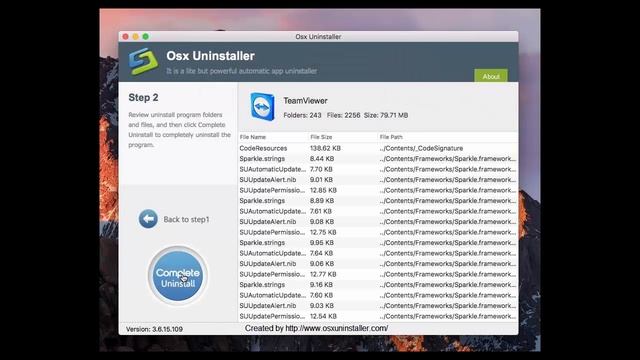Select SUUpdatePermissio row sized 12.75 KB
This screenshot has width=640, height=360.
[378, 232]
